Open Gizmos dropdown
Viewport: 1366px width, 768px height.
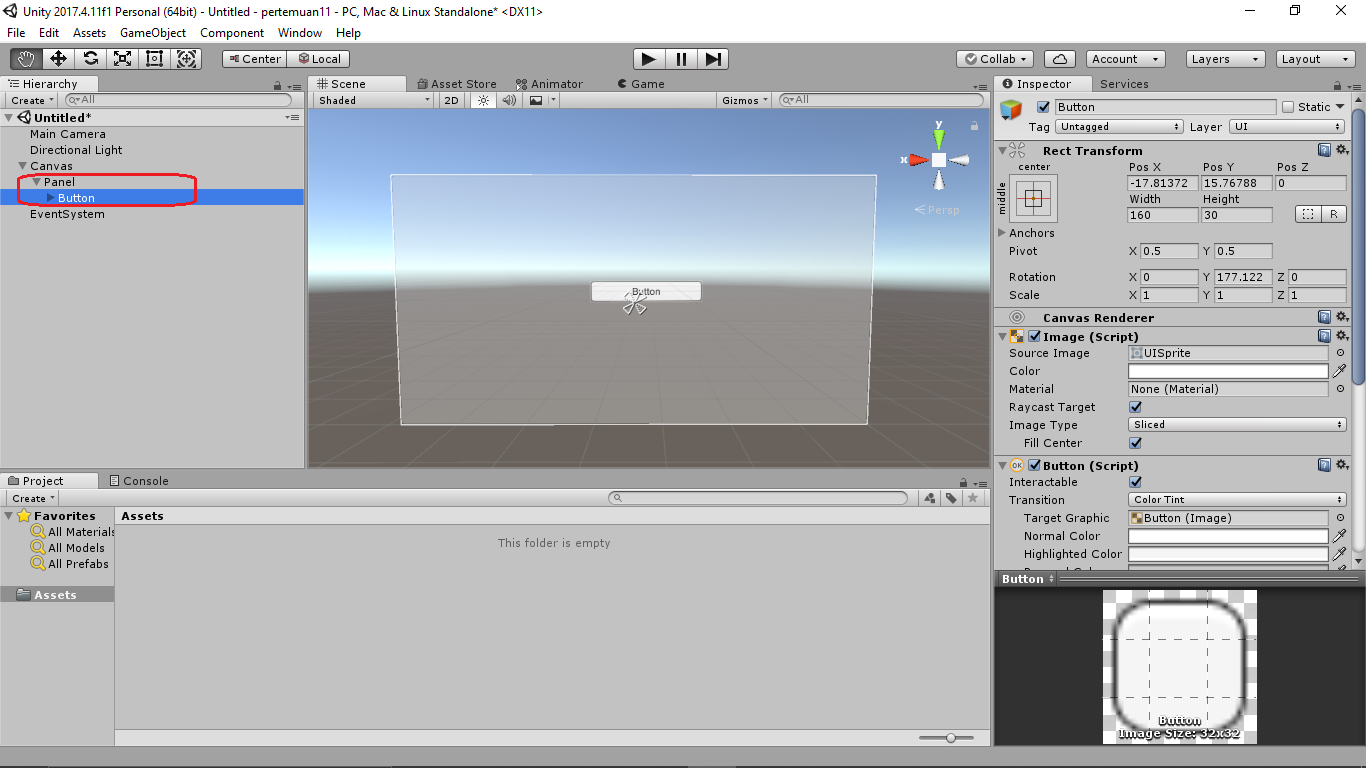pyautogui.click(x=746, y=100)
